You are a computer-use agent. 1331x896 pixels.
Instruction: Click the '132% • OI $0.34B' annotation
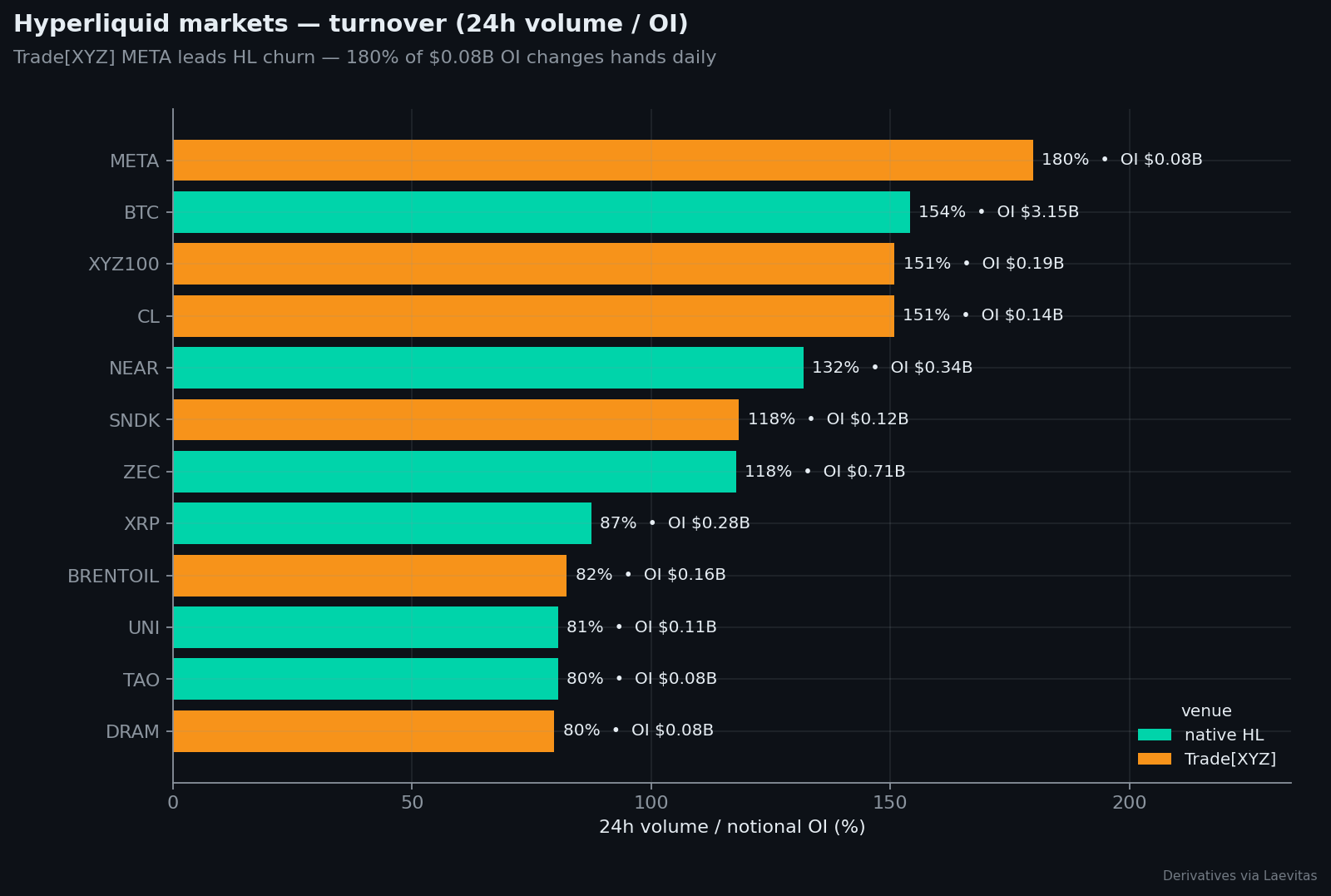pyautogui.click(x=892, y=368)
